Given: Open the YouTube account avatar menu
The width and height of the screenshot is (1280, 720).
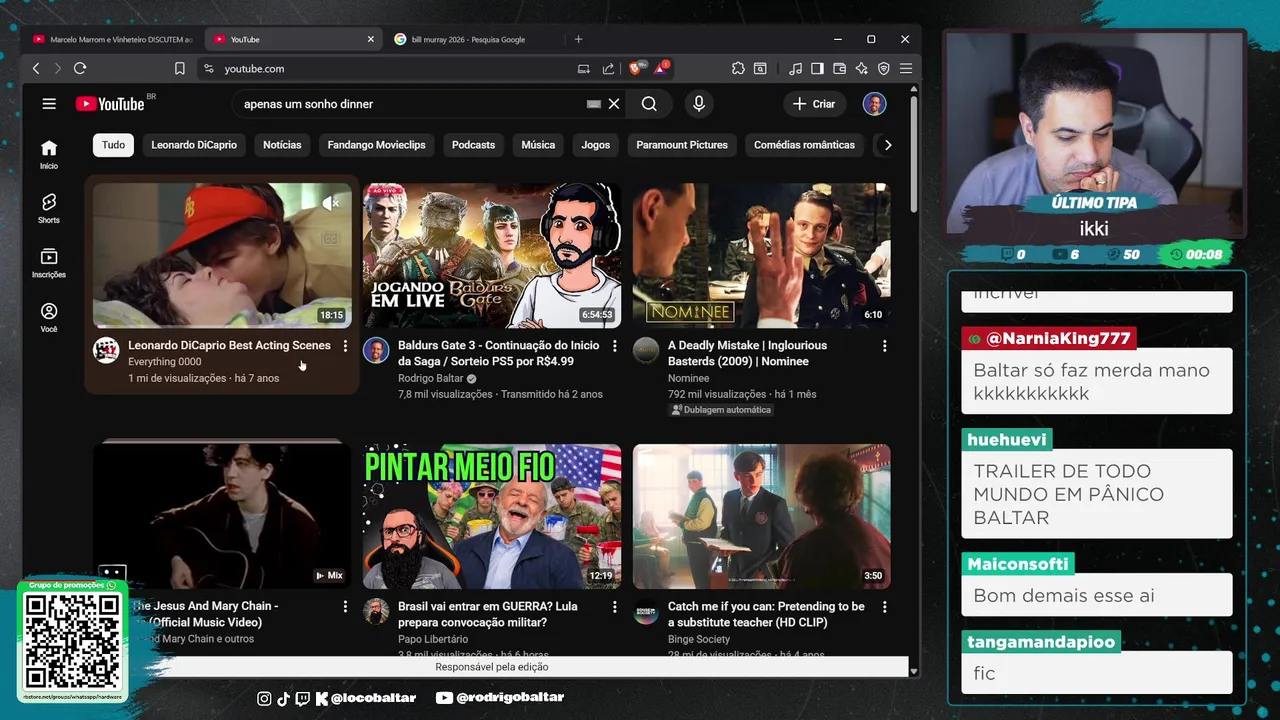Looking at the screenshot, I should click(874, 104).
